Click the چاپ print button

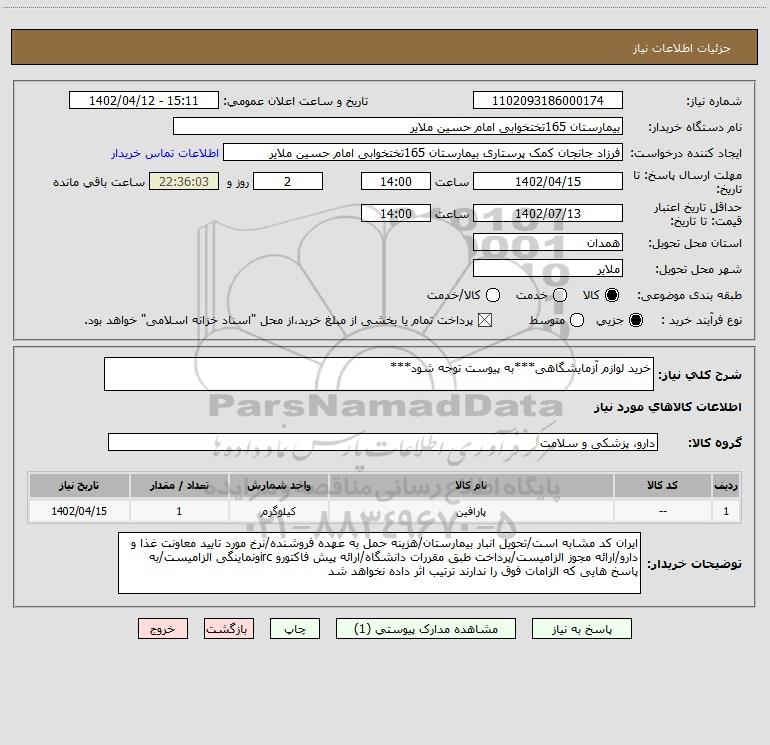(x=295, y=629)
